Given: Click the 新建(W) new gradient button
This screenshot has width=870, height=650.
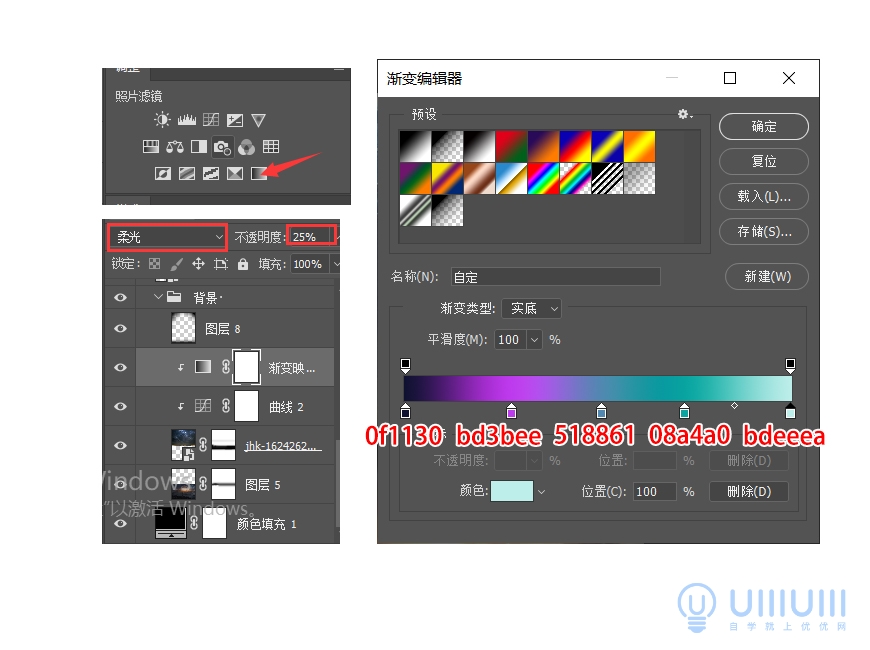Looking at the screenshot, I should click(x=766, y=277).
